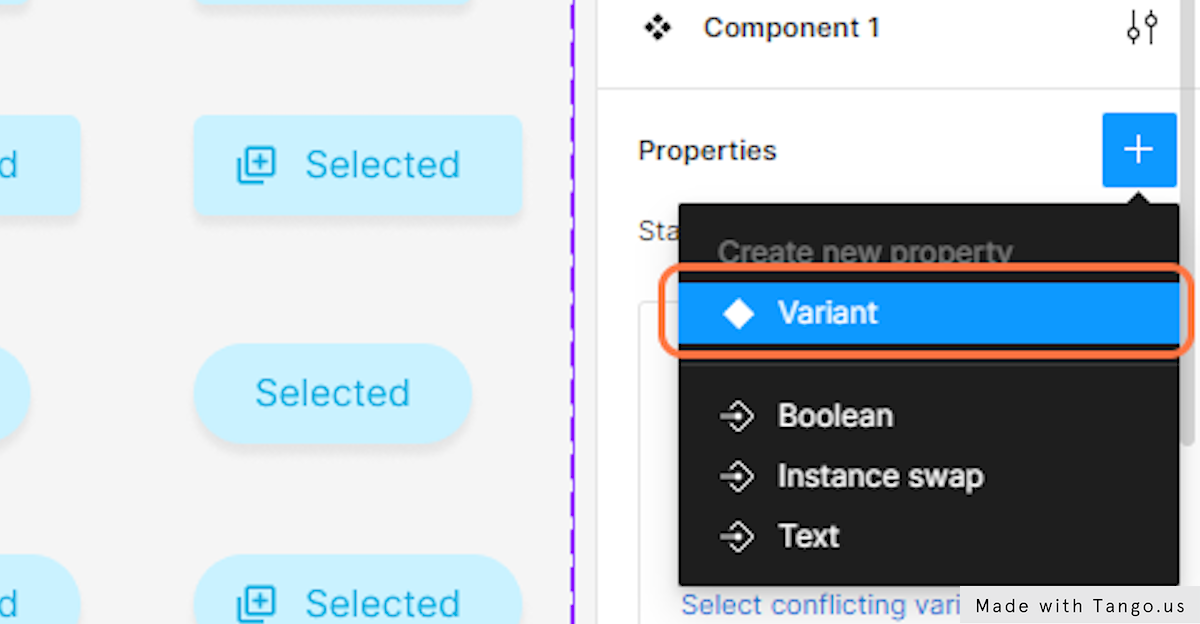Open the Select conflicting variants link

click(821, 605)
